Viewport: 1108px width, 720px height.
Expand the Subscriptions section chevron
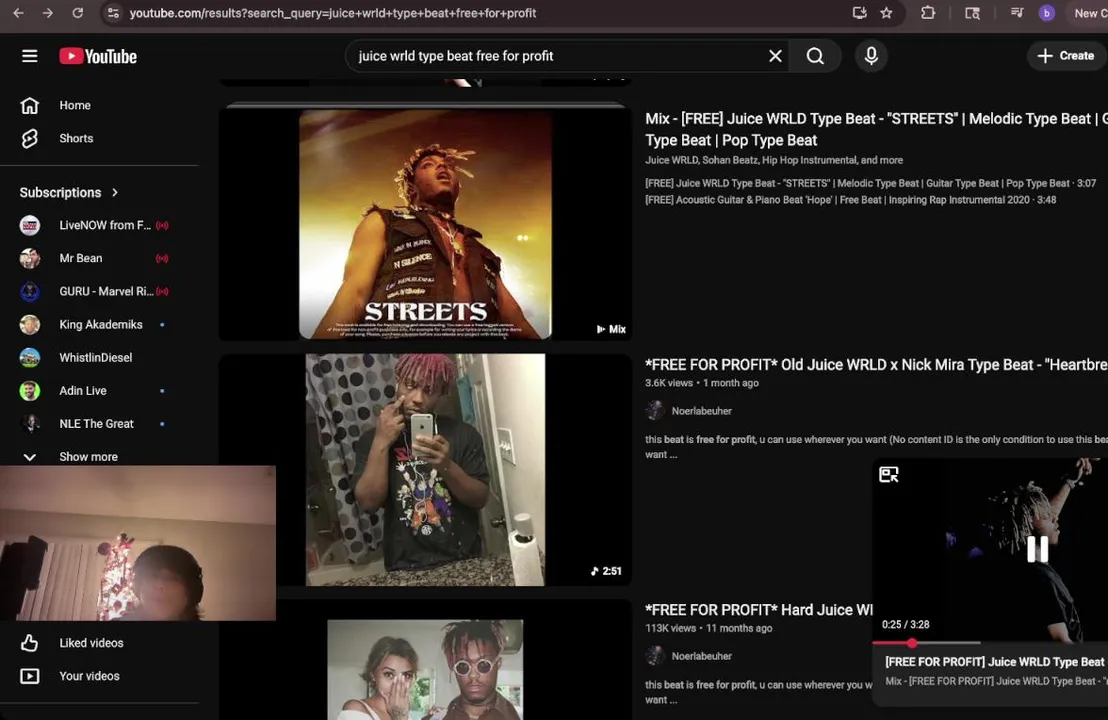(115, 192)
